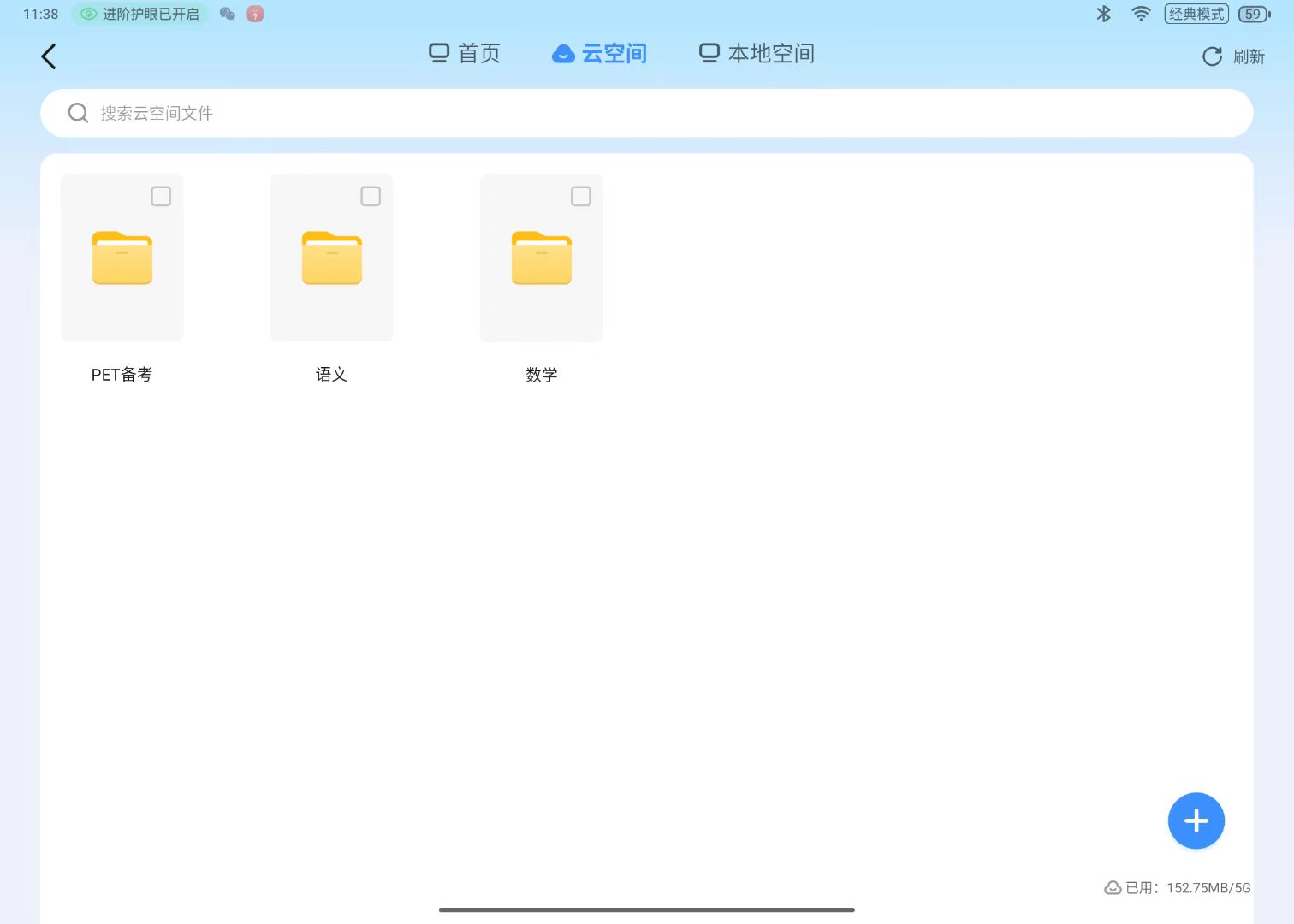Switch to the 首页 tab

[465, 54]
